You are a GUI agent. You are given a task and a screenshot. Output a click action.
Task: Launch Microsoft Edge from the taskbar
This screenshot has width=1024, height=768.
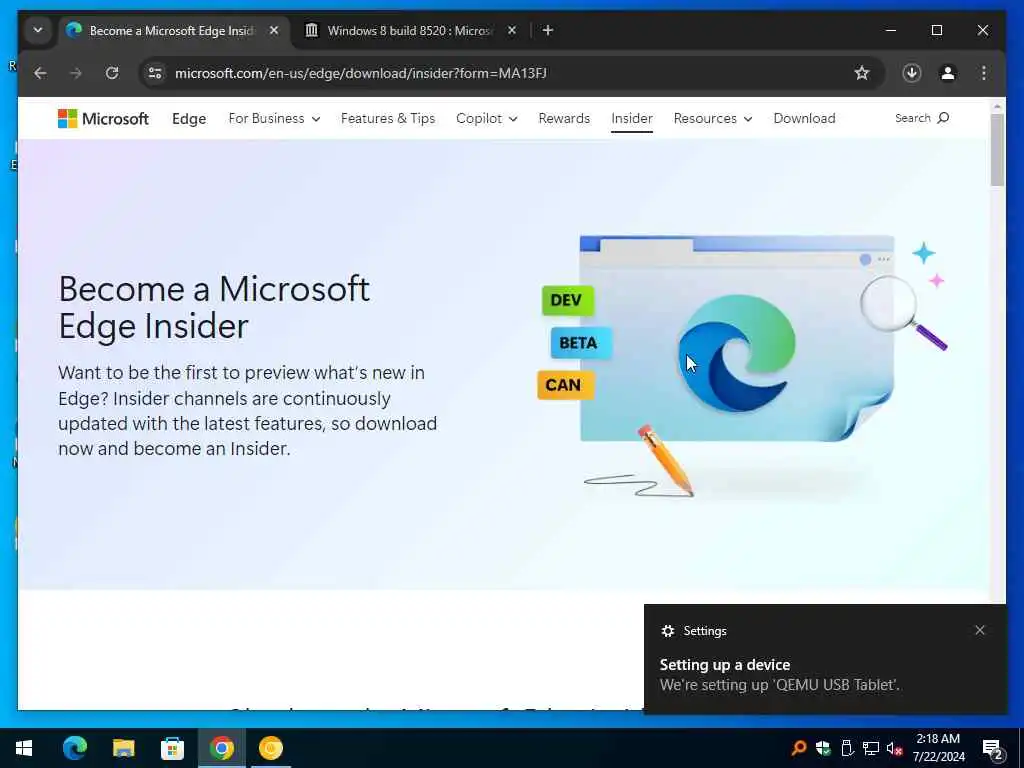pyautogui.click(x=74, y=748)
